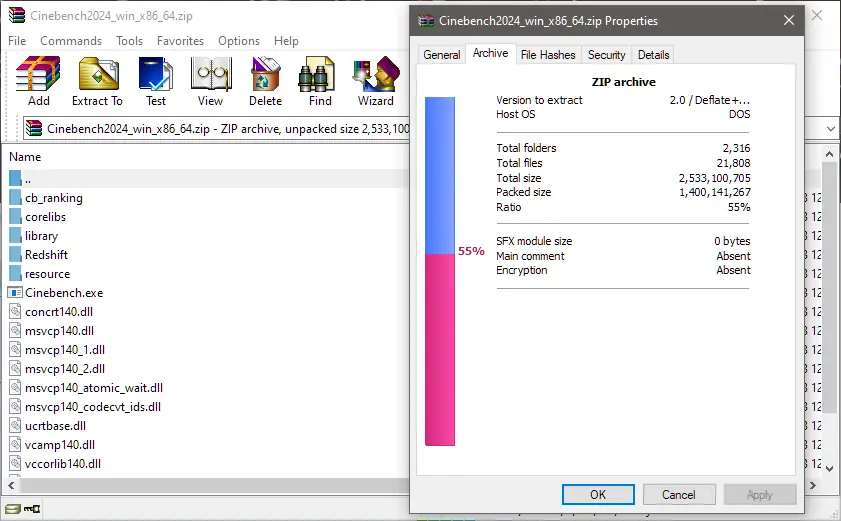Click the pink portion of ratio bar
Screen dimensions: 841x521
(x=440, y=350)
